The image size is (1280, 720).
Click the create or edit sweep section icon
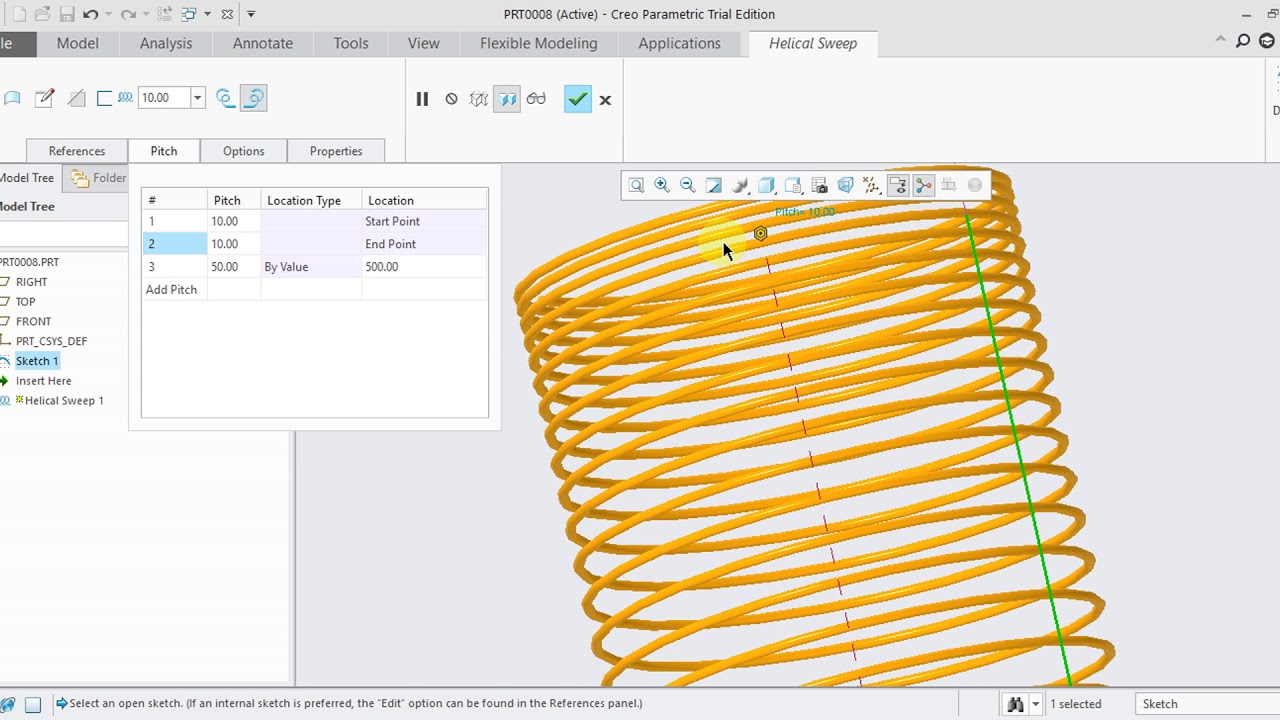[x=44, y=98]
